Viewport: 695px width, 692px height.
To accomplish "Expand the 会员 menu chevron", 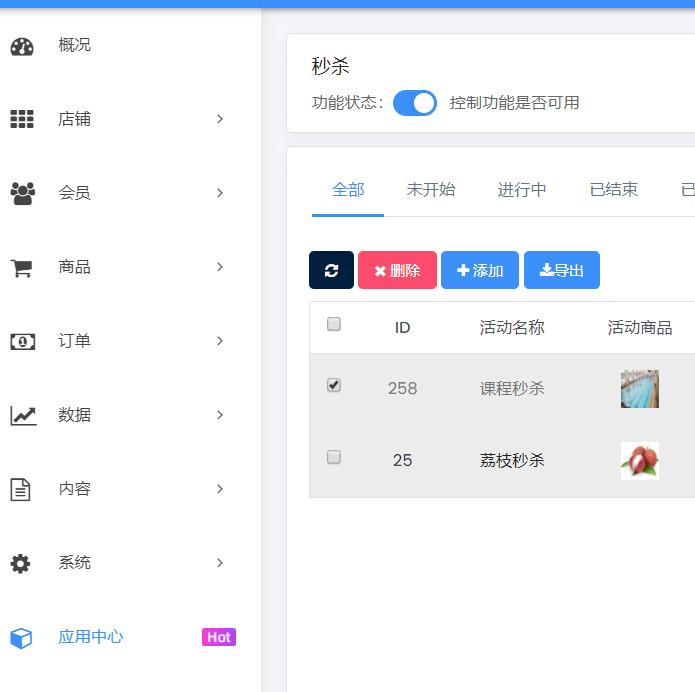I will tap(220, 193).
